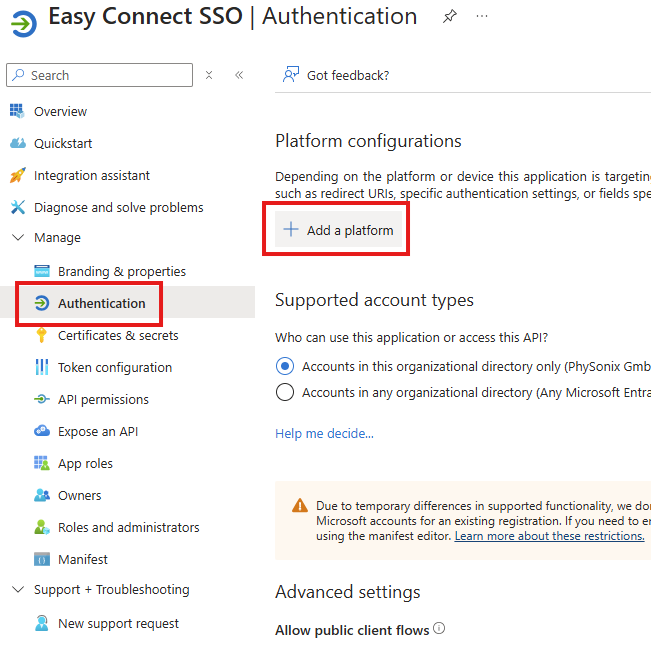Click the Diagnose tools wrench icon
The height and width of the screenshot is (645, 651).
point(17,207)
